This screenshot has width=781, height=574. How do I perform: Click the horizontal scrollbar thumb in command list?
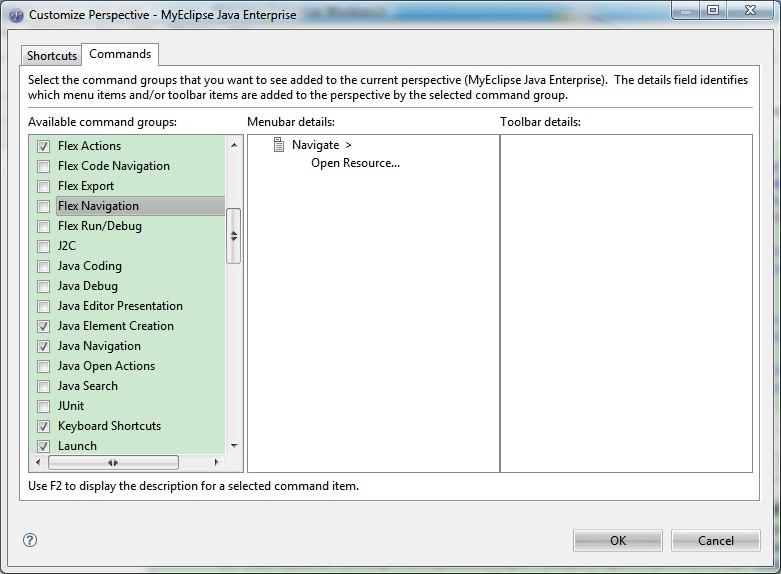(113, 462)
